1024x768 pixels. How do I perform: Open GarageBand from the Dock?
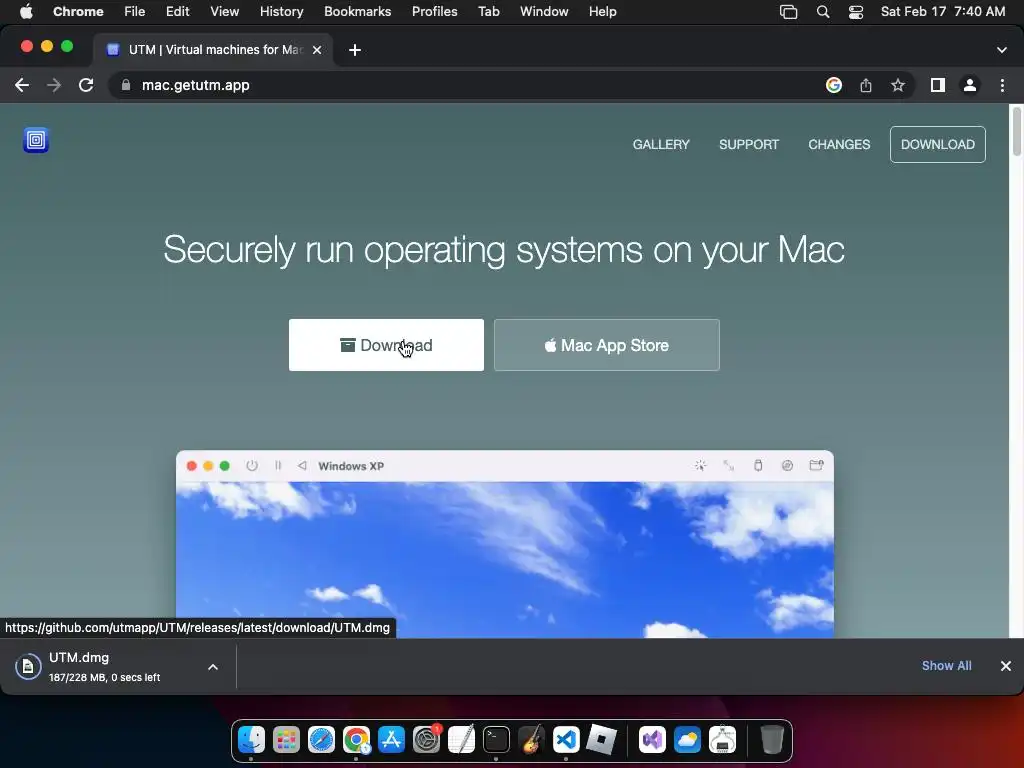coord(532,739)
